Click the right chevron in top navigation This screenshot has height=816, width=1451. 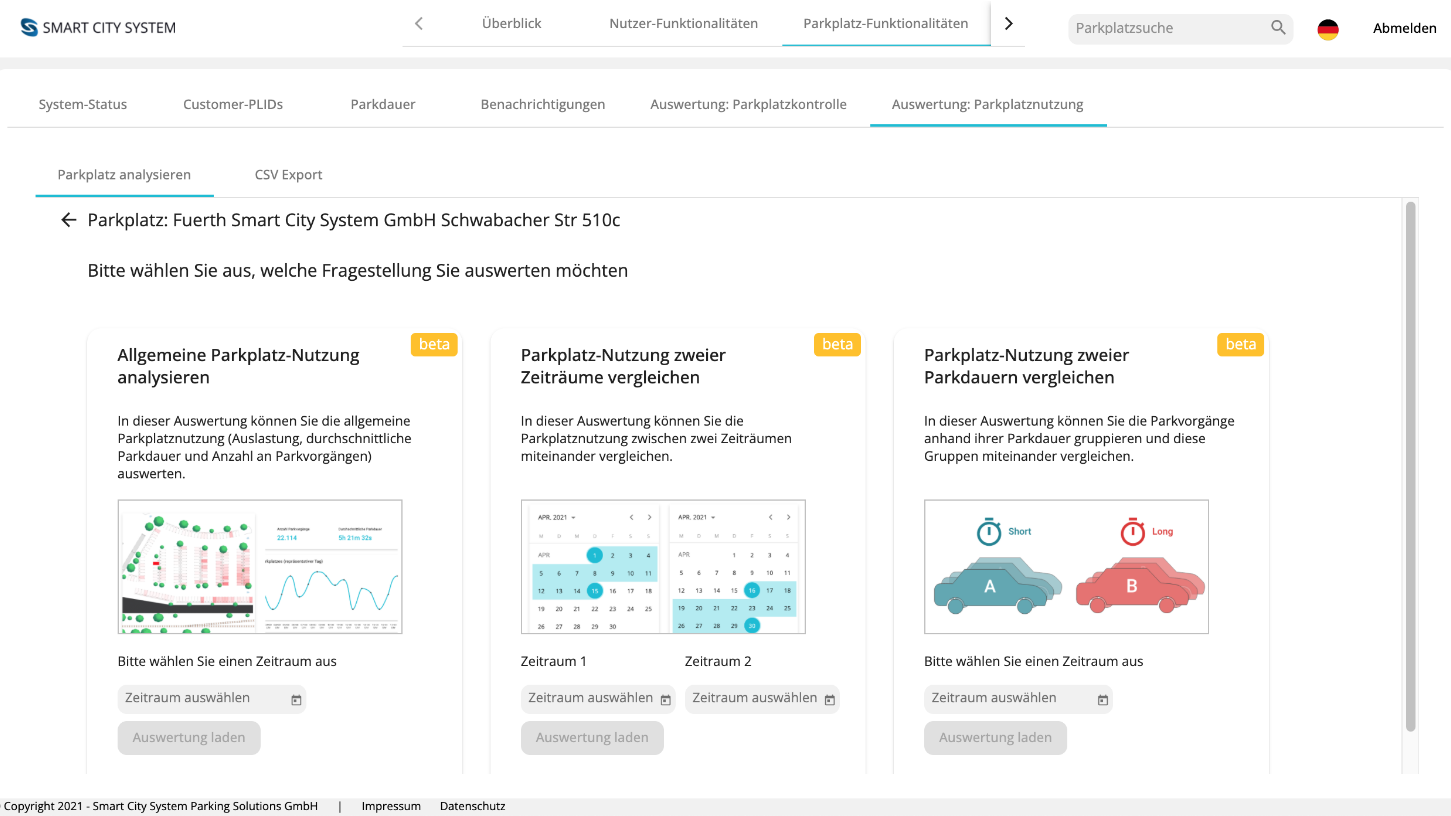pos(1008,22)
